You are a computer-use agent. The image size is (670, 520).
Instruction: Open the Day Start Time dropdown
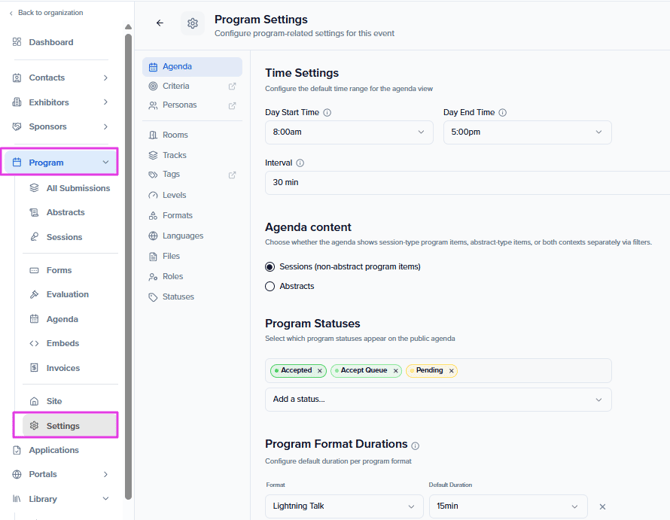[x=349, y=132]
